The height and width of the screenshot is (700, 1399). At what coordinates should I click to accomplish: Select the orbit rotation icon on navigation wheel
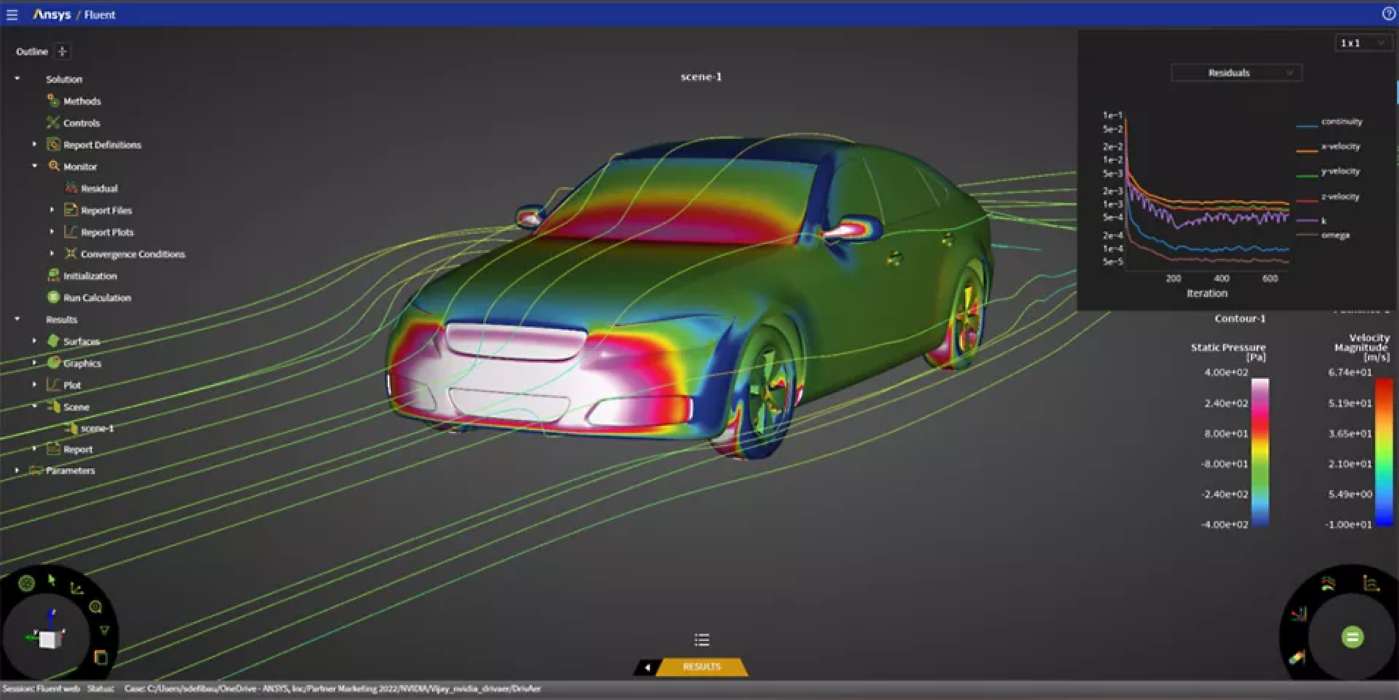point(25,581)
